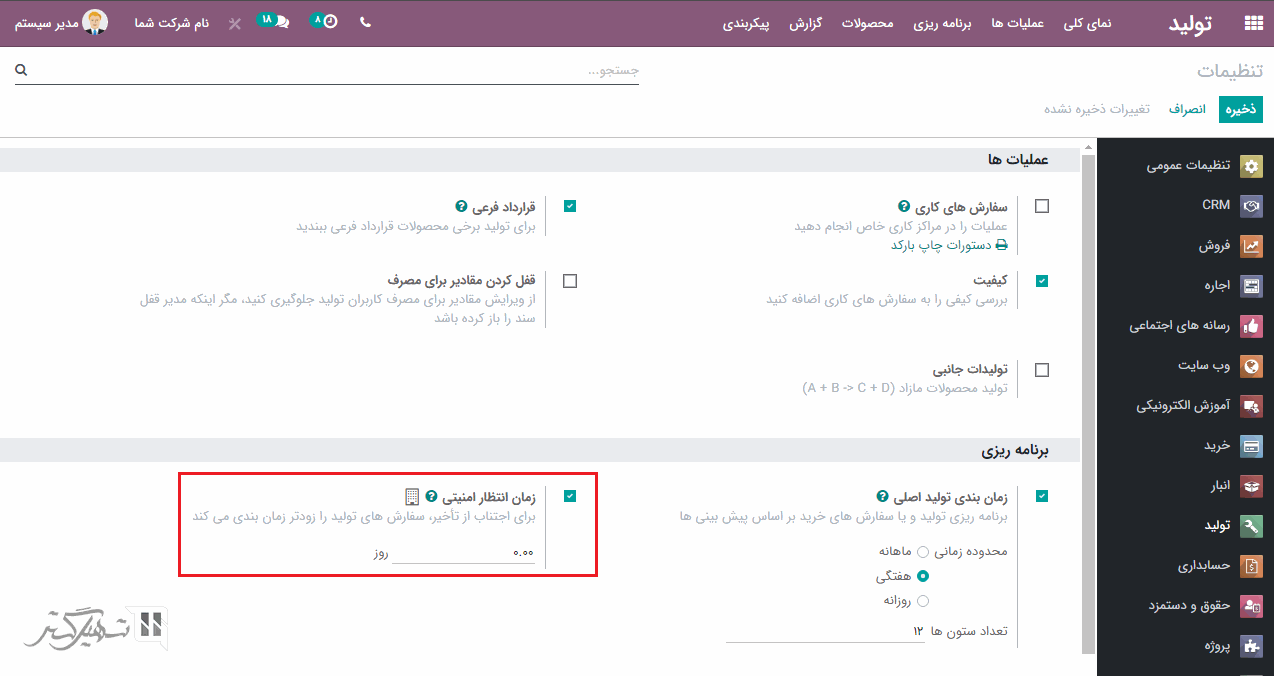Viewport: 1274px width, 676px height.
Task: Click the انصراف discard button
Action: [x=1188, y=109]
